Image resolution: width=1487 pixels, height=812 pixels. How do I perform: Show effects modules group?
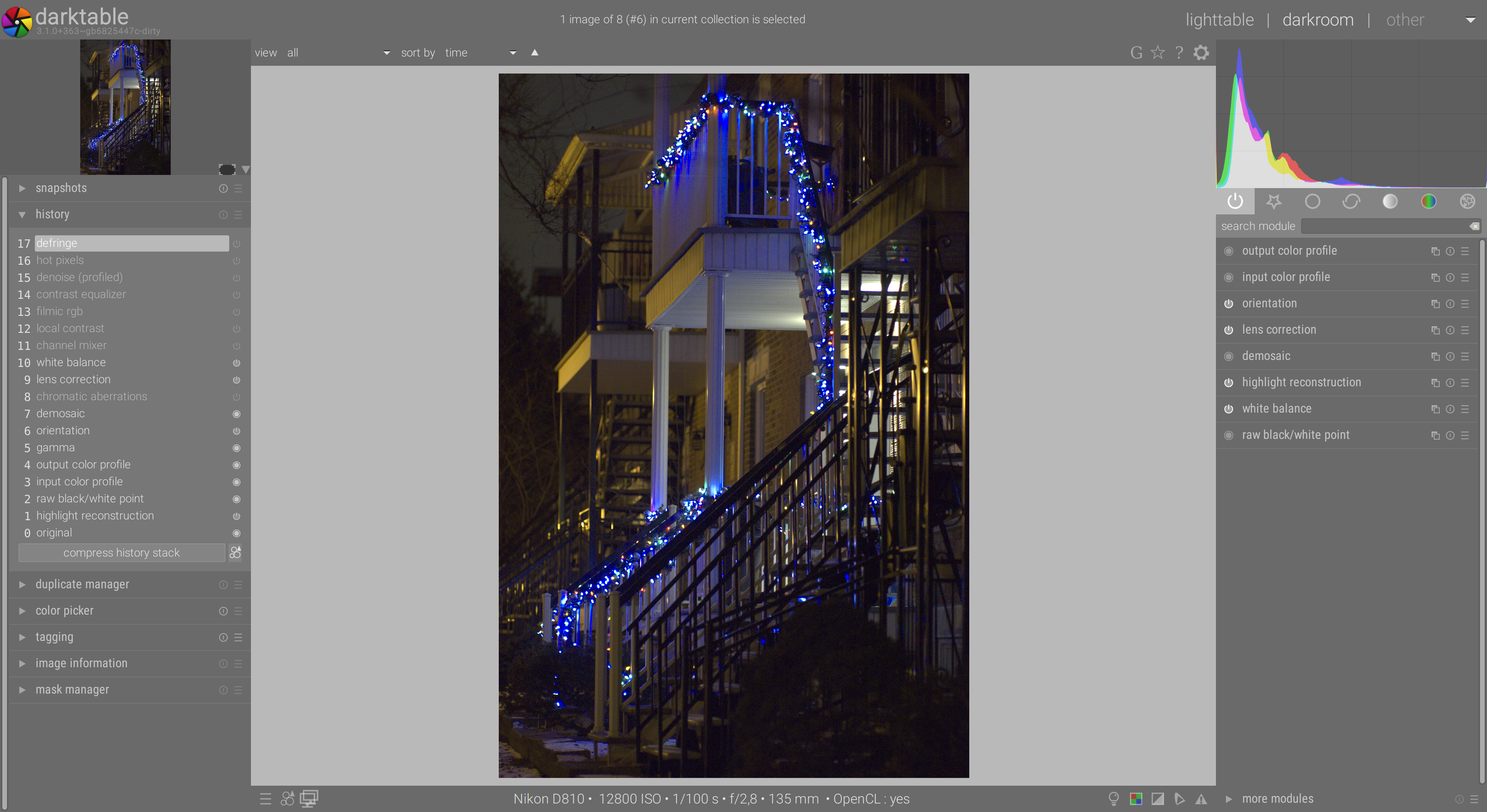pyautogui.click(x=1467, y=201)
